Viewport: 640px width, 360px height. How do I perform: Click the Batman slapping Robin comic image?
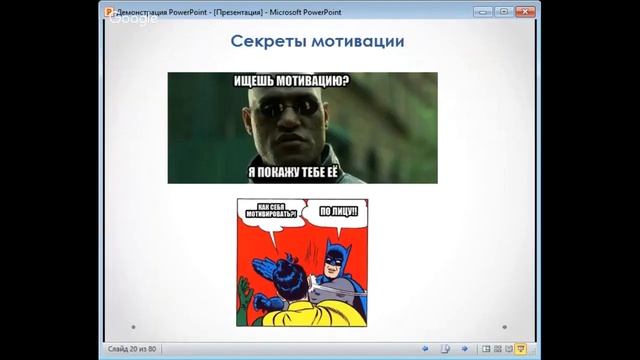point(302,262)
